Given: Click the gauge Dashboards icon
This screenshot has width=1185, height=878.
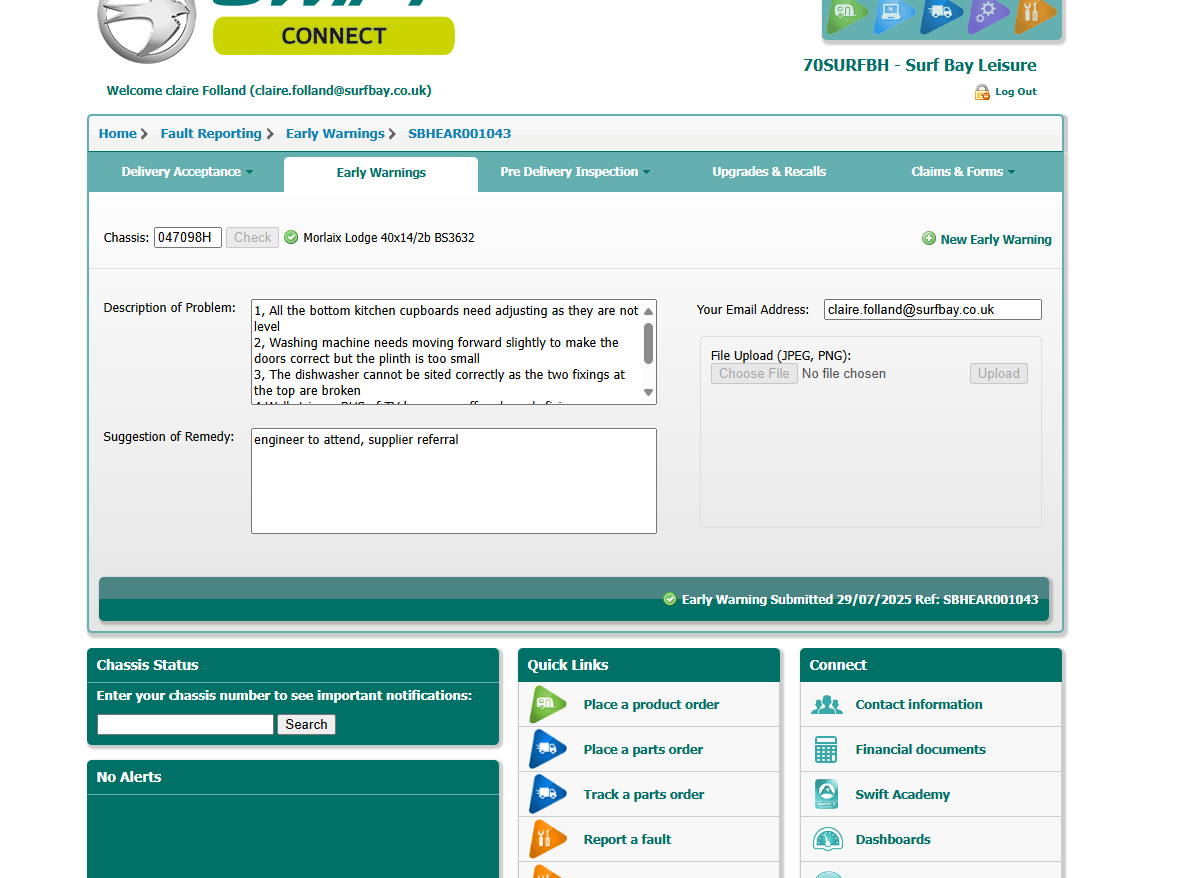Looking at the screenshot, I should [828, 839].
